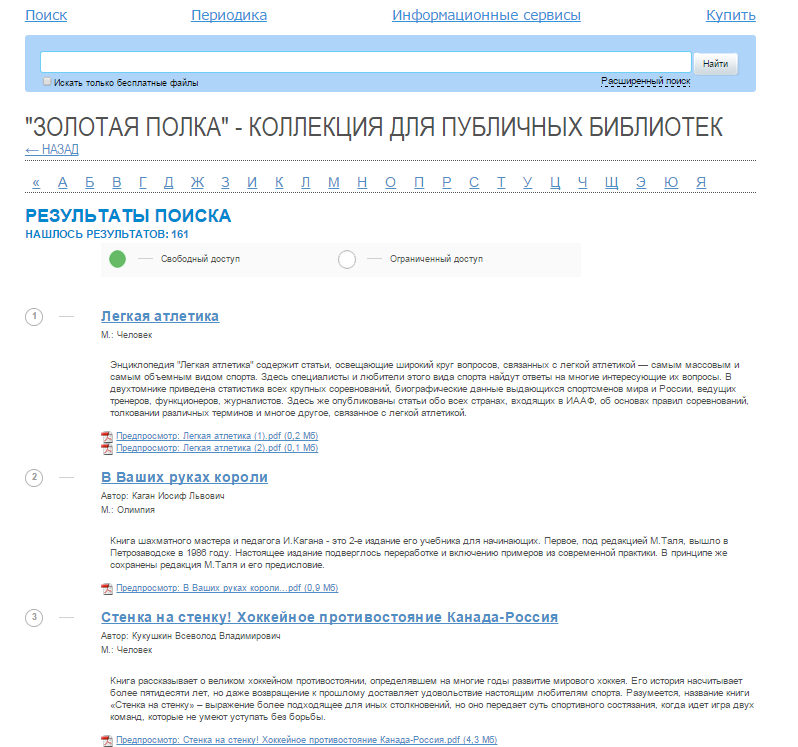Open preview 'Легкая атлетика (2).pdf' link
Viewport: 798px width, 747px height.
[217, 448]
